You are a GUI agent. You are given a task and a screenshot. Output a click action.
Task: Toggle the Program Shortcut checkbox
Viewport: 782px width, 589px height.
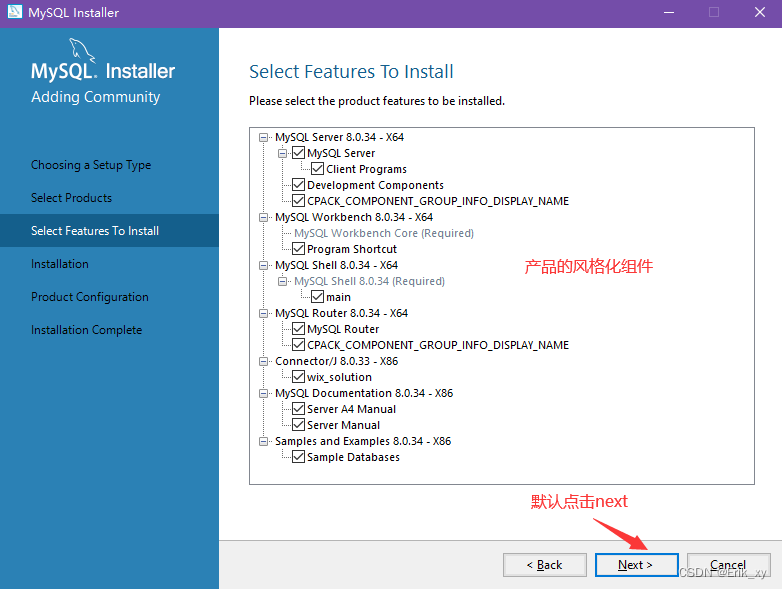pos(298,248)
